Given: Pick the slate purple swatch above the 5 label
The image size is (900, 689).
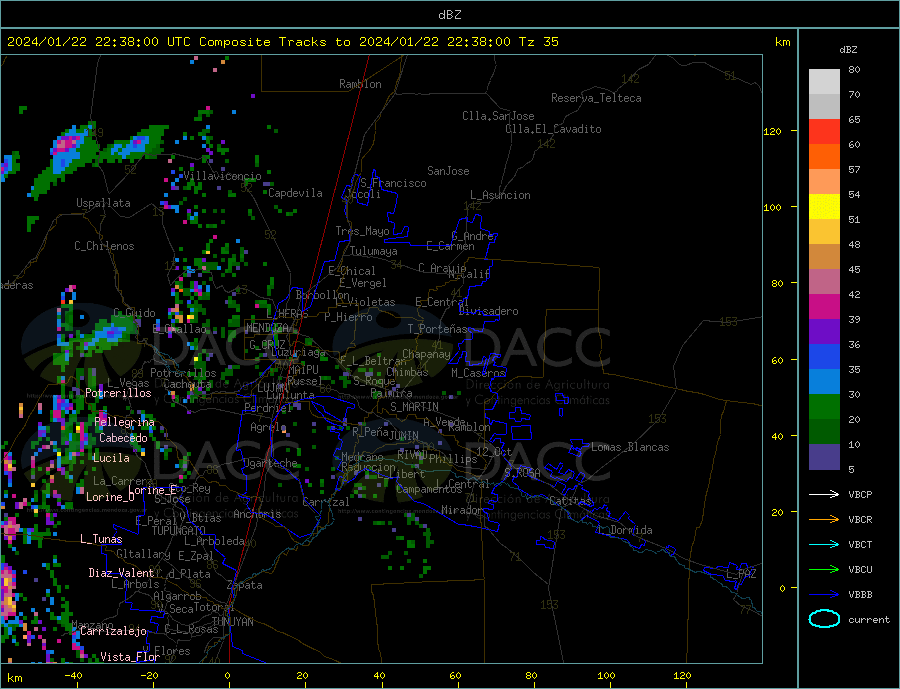Looking at the screenshot, I should click(x=824, y=457).
